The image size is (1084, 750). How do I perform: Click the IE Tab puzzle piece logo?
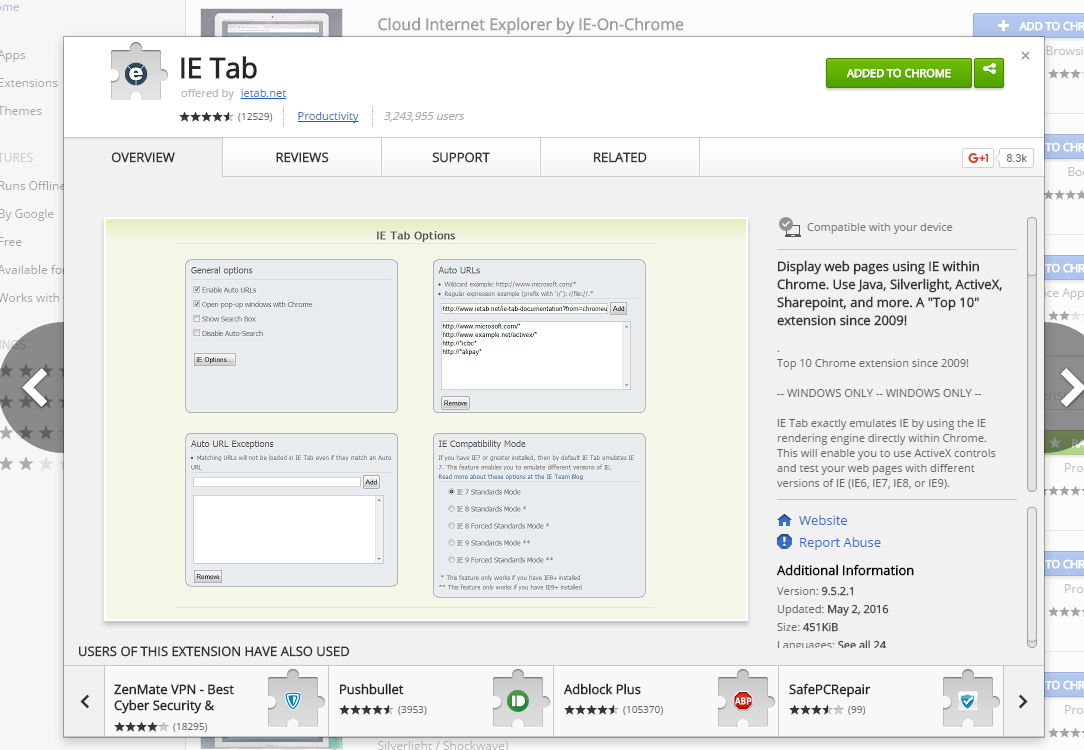[139, 73]
